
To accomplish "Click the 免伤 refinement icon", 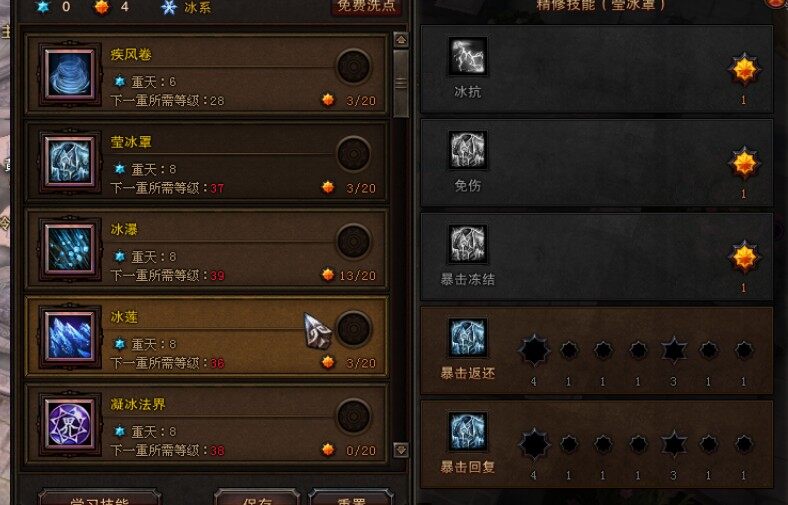I will click(467, 150).
